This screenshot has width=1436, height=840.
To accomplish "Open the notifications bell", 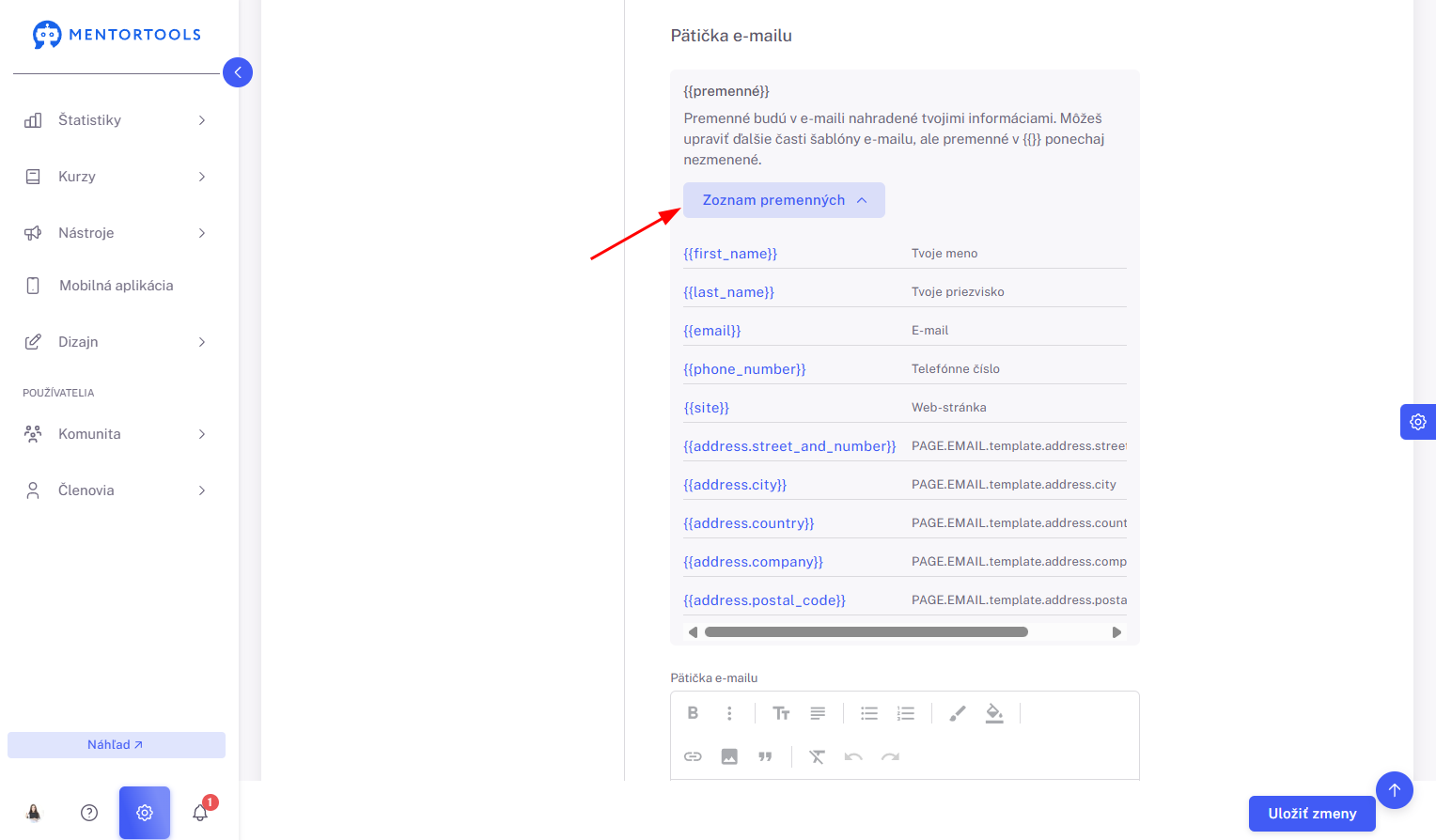I will point(200,813).
